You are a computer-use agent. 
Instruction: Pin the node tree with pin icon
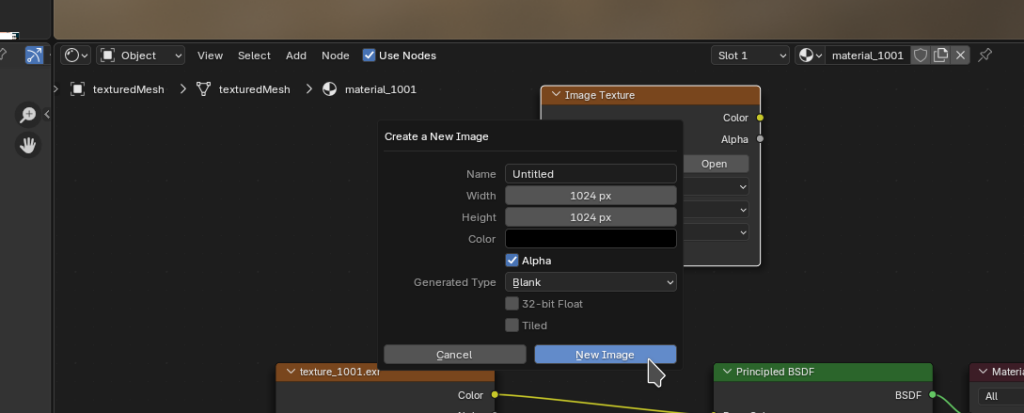(x=985, y=56)
